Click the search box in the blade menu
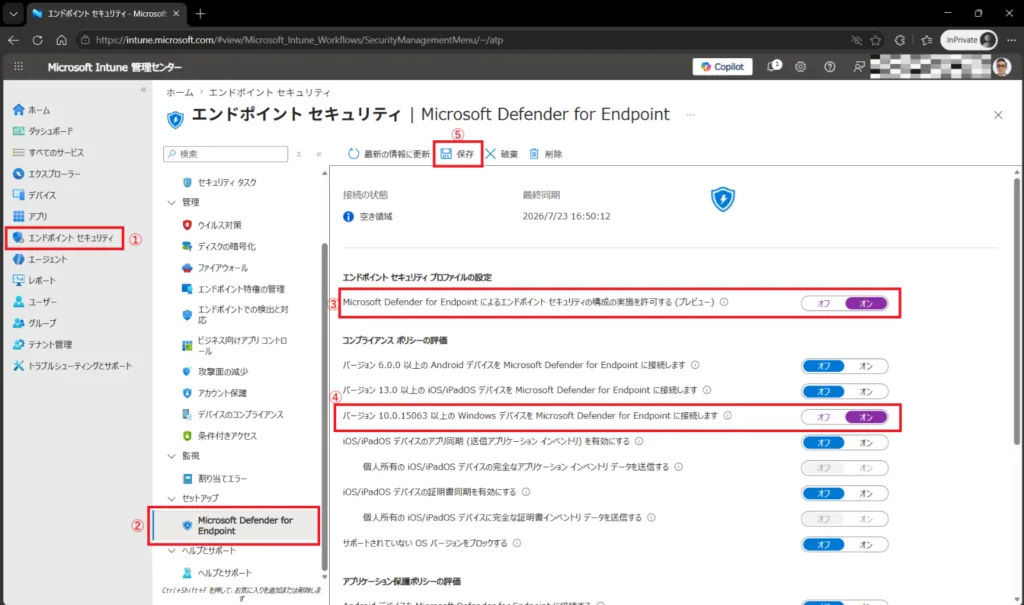The height and width of the screenshot is (605, 1024). tap(225, 154)
